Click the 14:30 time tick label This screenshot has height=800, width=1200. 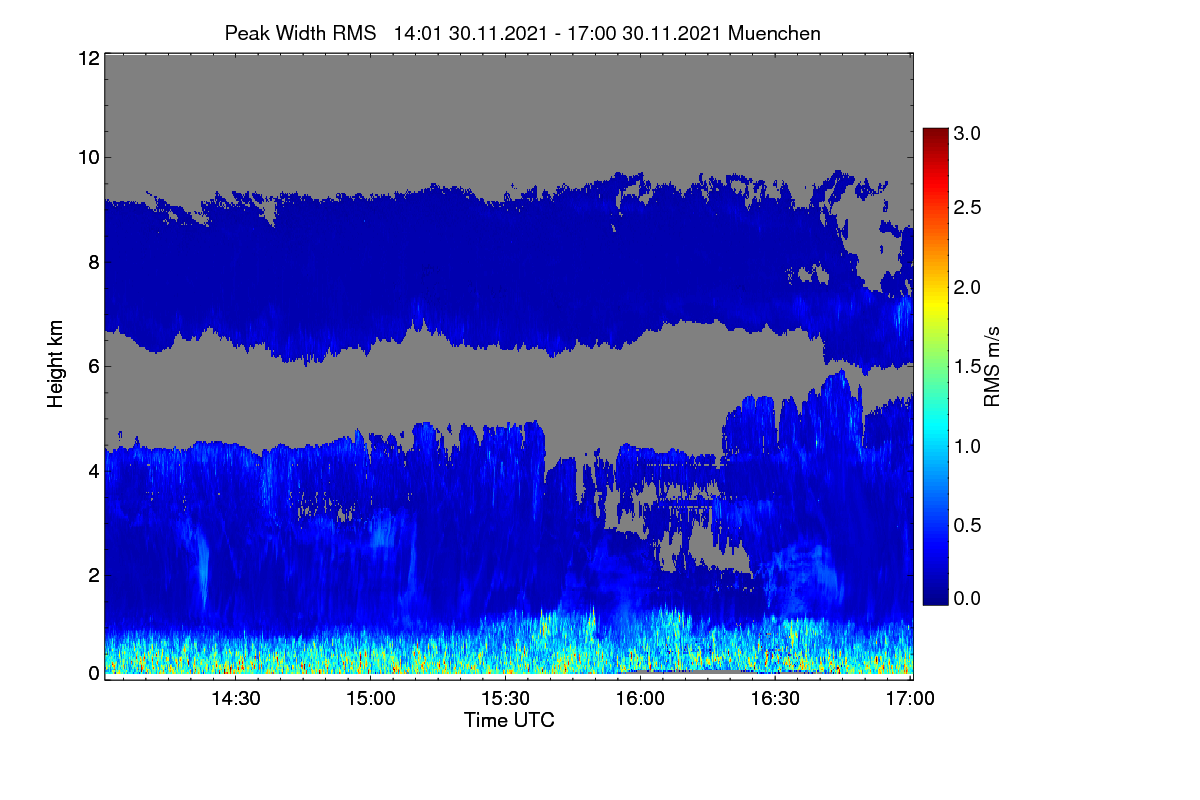pos(235,698)
